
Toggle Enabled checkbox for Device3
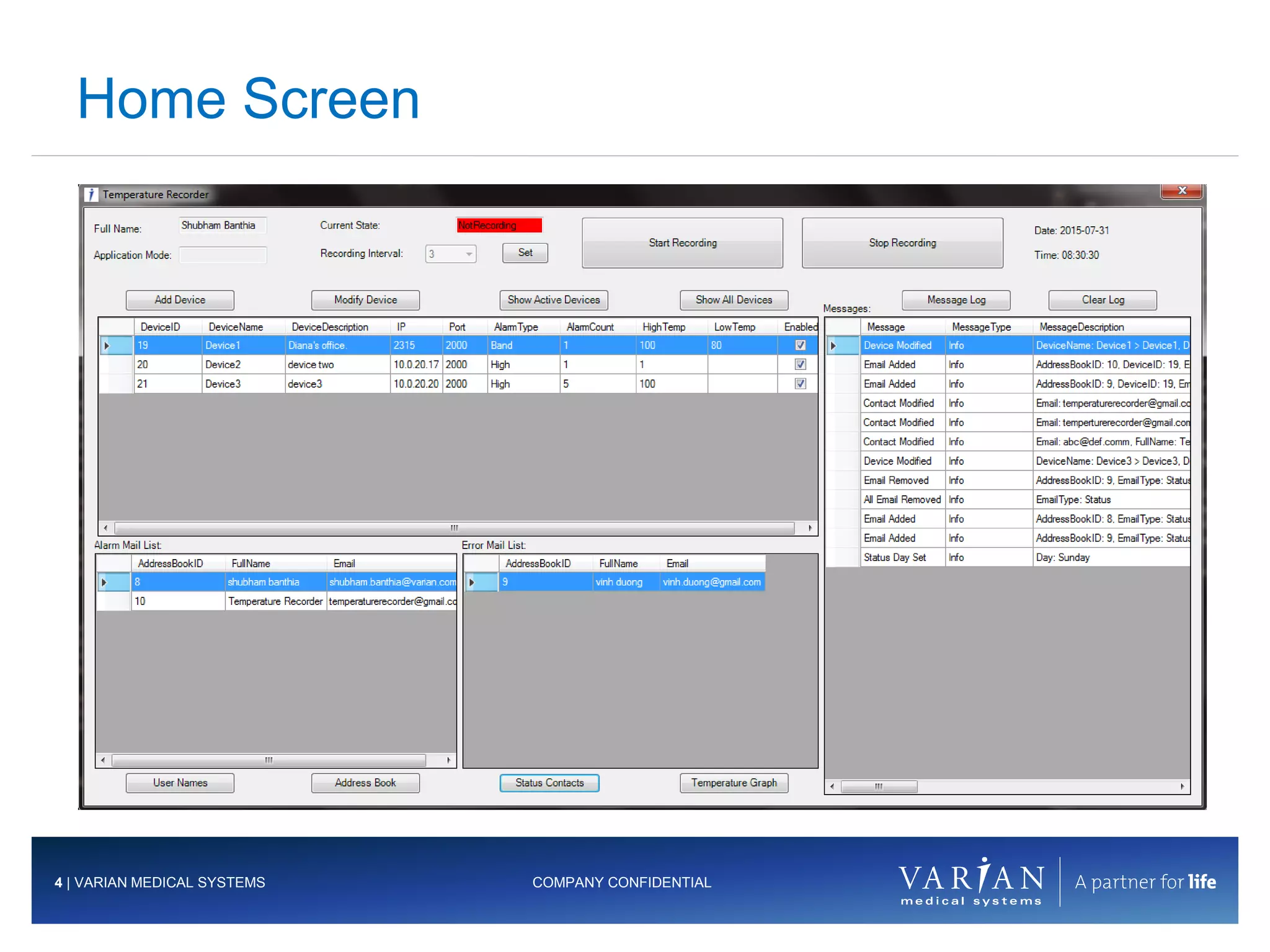[801, 384]
